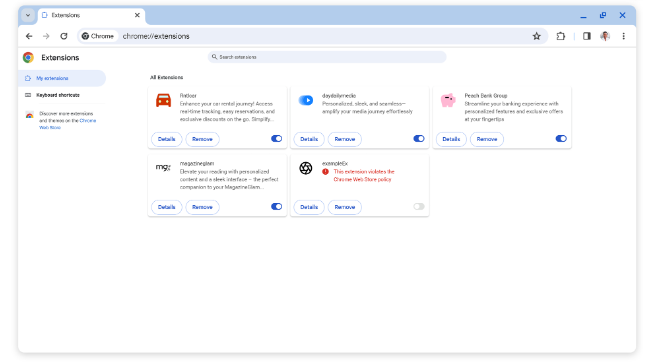The width and height of the screenshot is (655, 363).
Task: Click the daydailymedia blue play icon
Action: click(306, 100)
